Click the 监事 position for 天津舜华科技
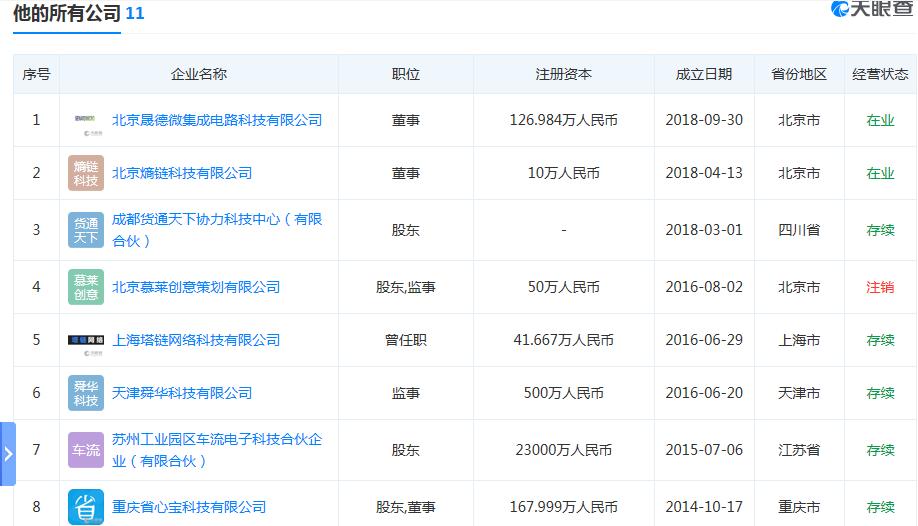The height and width of the screenshot is (526, 918). [406, 392]
